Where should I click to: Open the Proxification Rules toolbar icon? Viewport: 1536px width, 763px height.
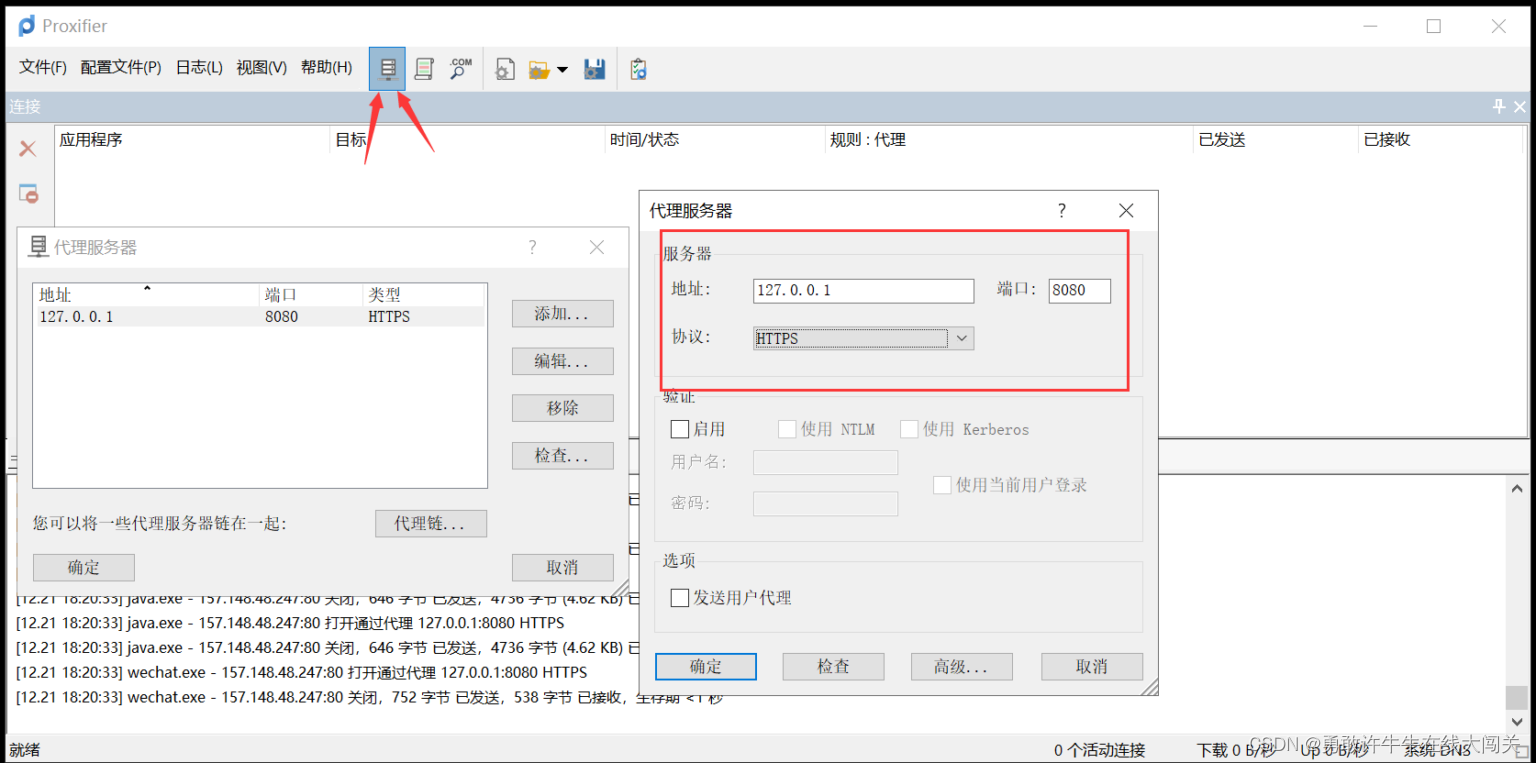424,69
